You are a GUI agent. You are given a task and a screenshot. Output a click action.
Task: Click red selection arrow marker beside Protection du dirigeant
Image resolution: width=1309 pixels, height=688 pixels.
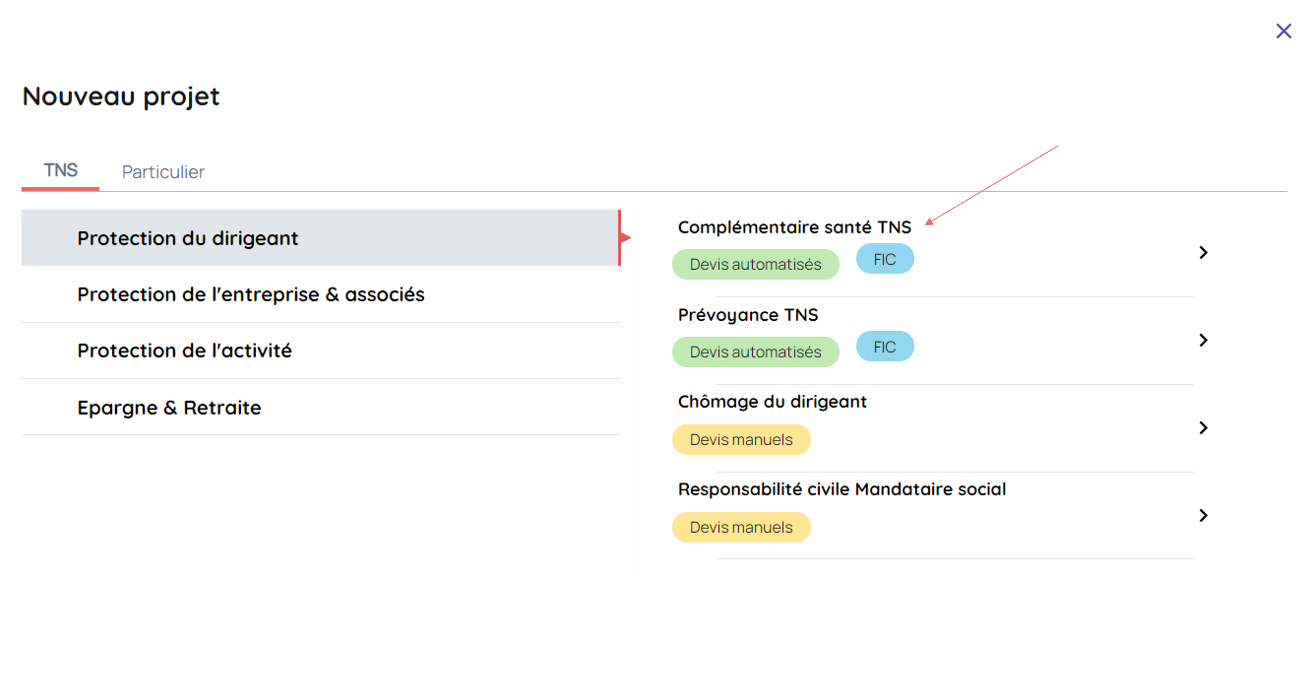click(x=625, y=238)
